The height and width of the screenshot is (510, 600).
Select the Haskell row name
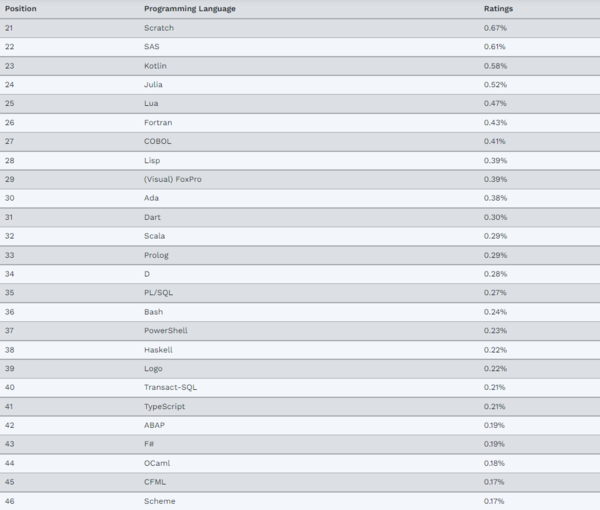(159, 350)
